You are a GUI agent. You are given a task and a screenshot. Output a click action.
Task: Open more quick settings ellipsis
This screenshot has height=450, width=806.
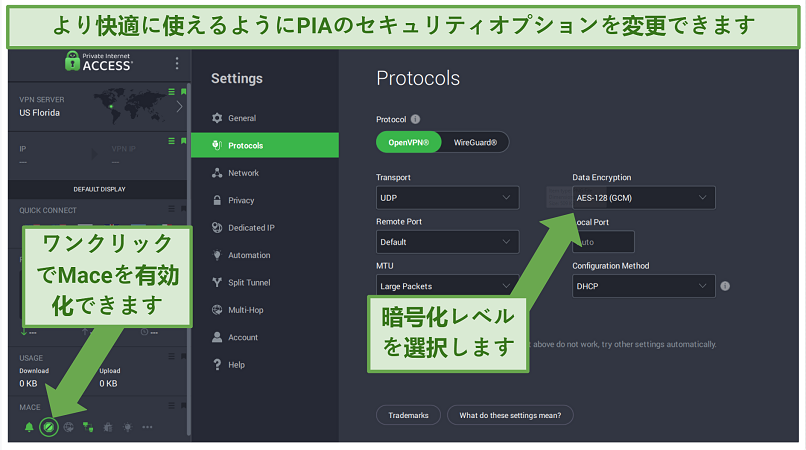pyautogui.click(x=147, y=427)
